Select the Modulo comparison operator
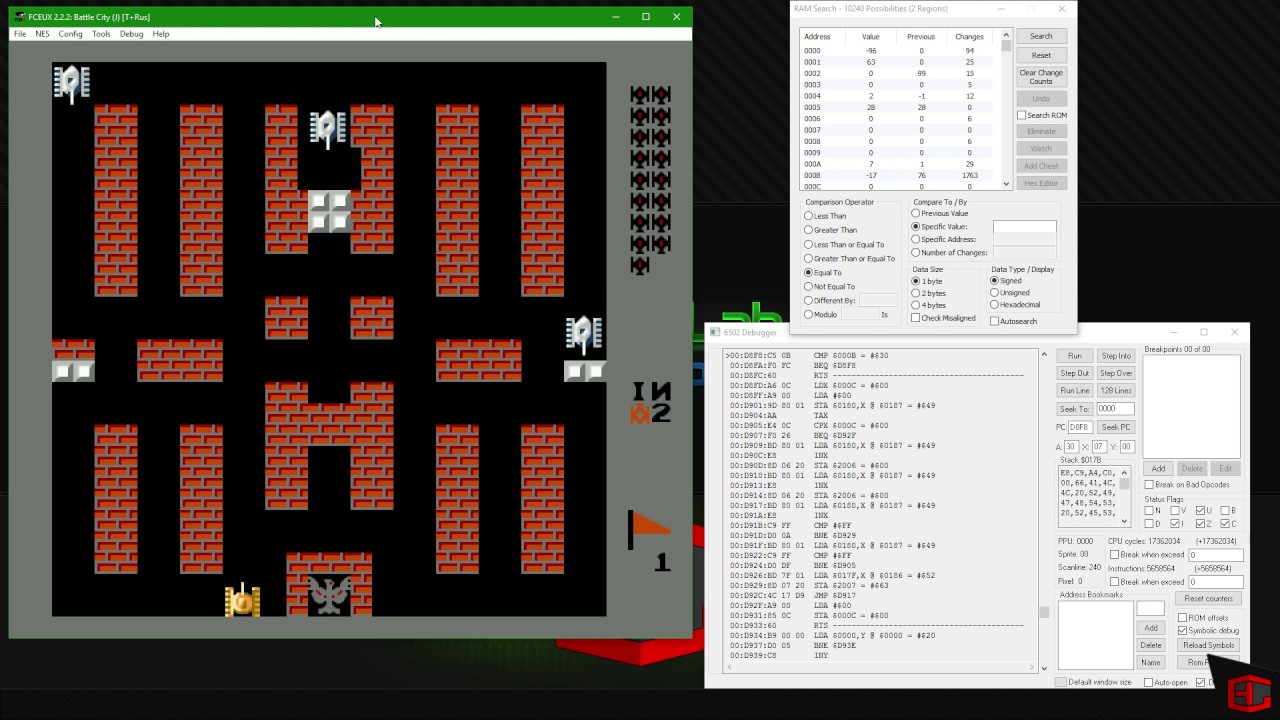This screenshot has height=720, width=1280. tap(809, 314)
